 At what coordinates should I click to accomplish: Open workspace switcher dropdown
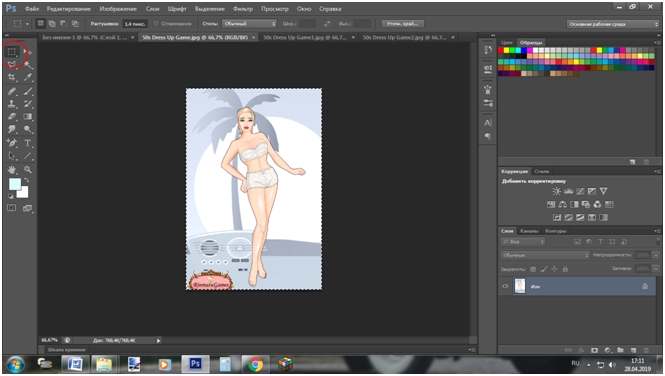click(613, 24)
